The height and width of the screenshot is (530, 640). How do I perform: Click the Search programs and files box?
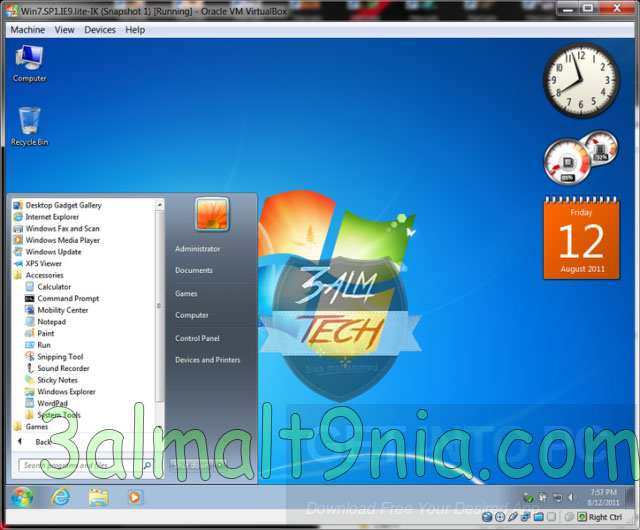[x=85, y=465]
